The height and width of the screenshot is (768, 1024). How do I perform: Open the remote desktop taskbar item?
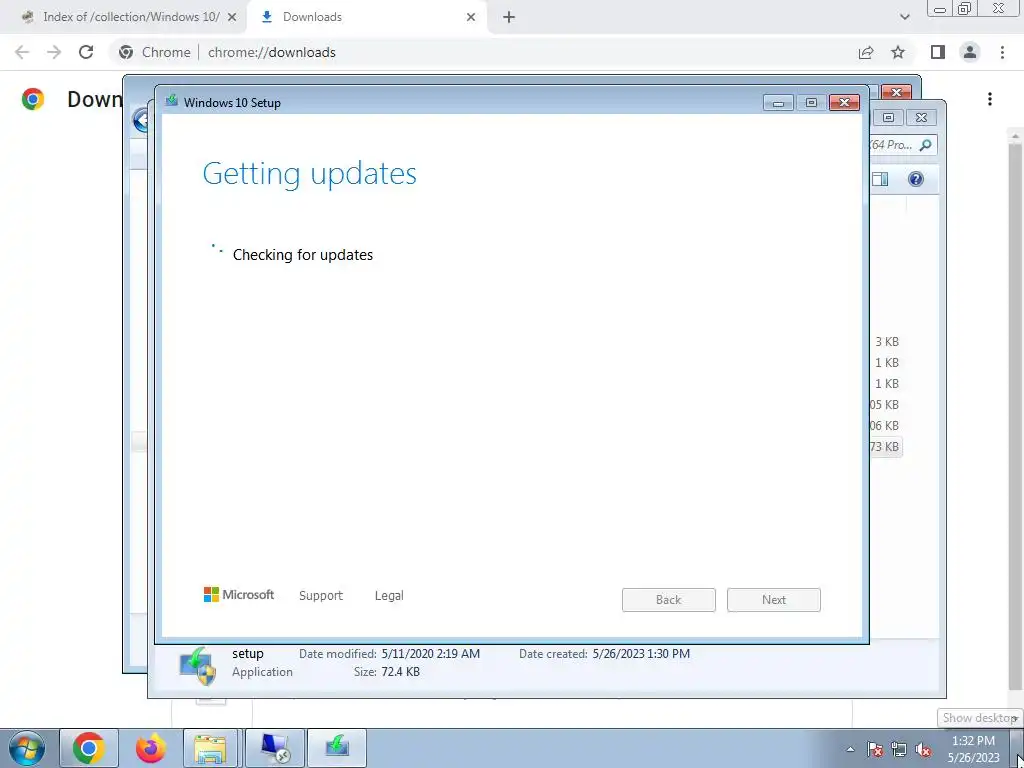pyautogui.click(x=275, y=748)
